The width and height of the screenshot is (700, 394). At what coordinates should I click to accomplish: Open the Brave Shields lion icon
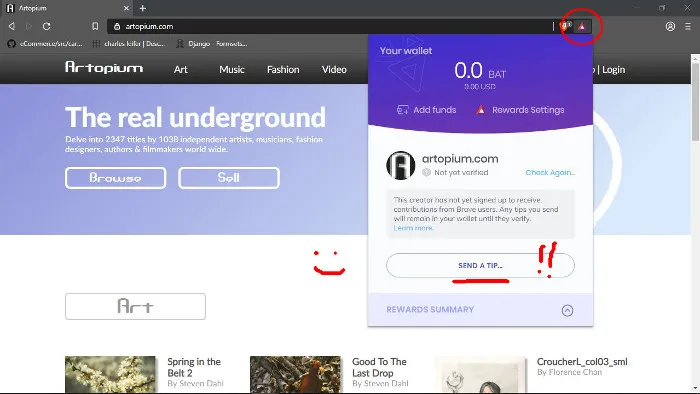[565, 26]
